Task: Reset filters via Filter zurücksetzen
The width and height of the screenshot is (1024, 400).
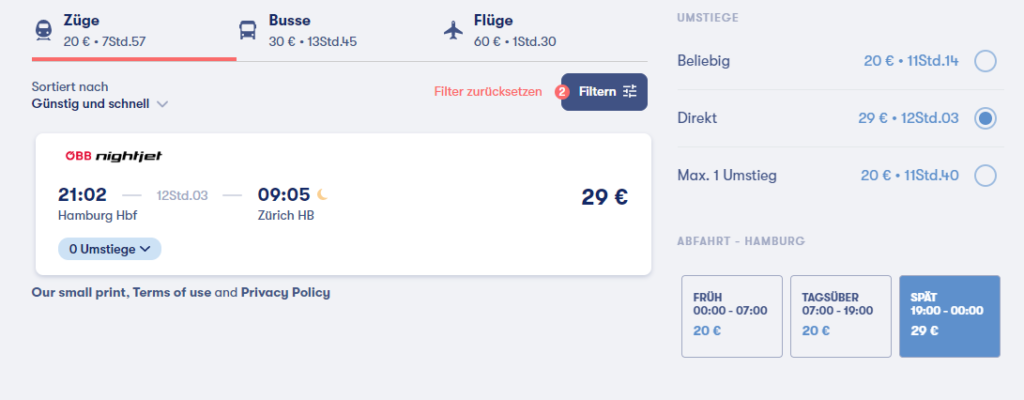Action: [488, 92]
